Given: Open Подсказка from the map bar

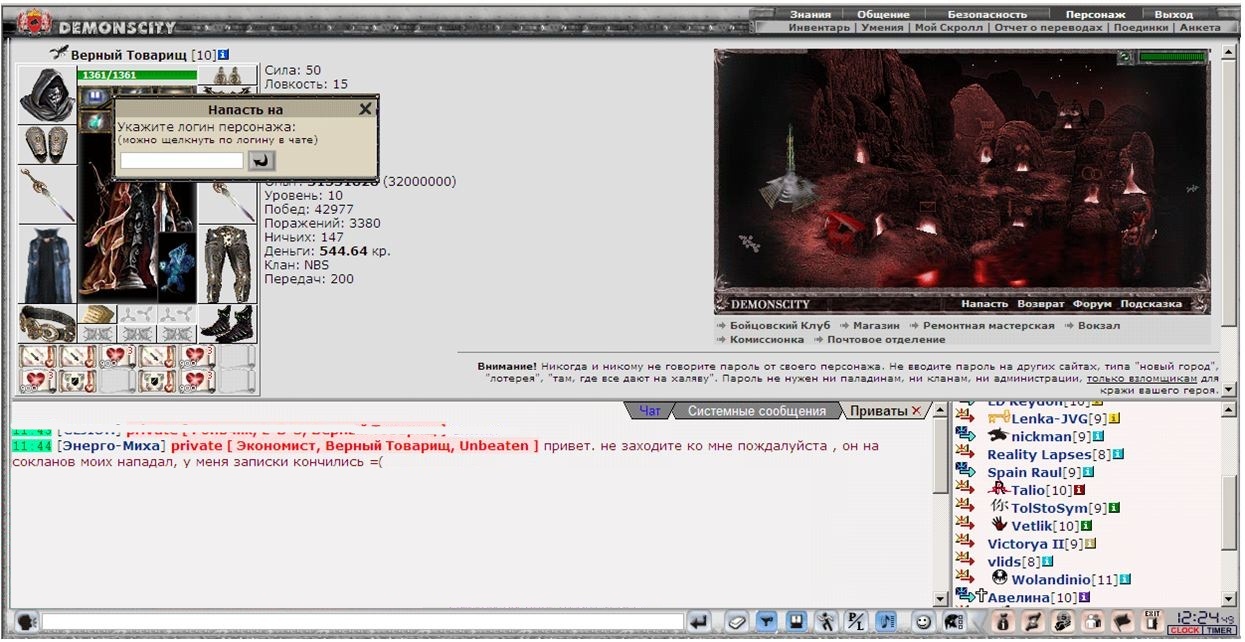Looking at the screenshot, I should [1151, 304].
